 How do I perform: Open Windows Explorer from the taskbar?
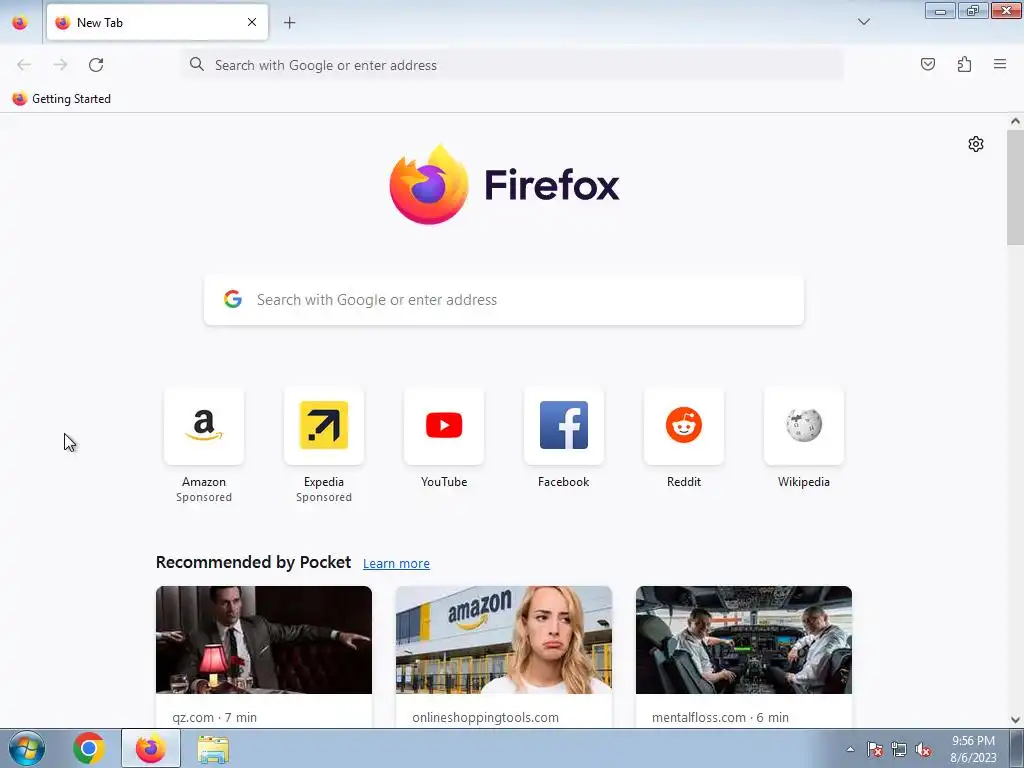213,749
